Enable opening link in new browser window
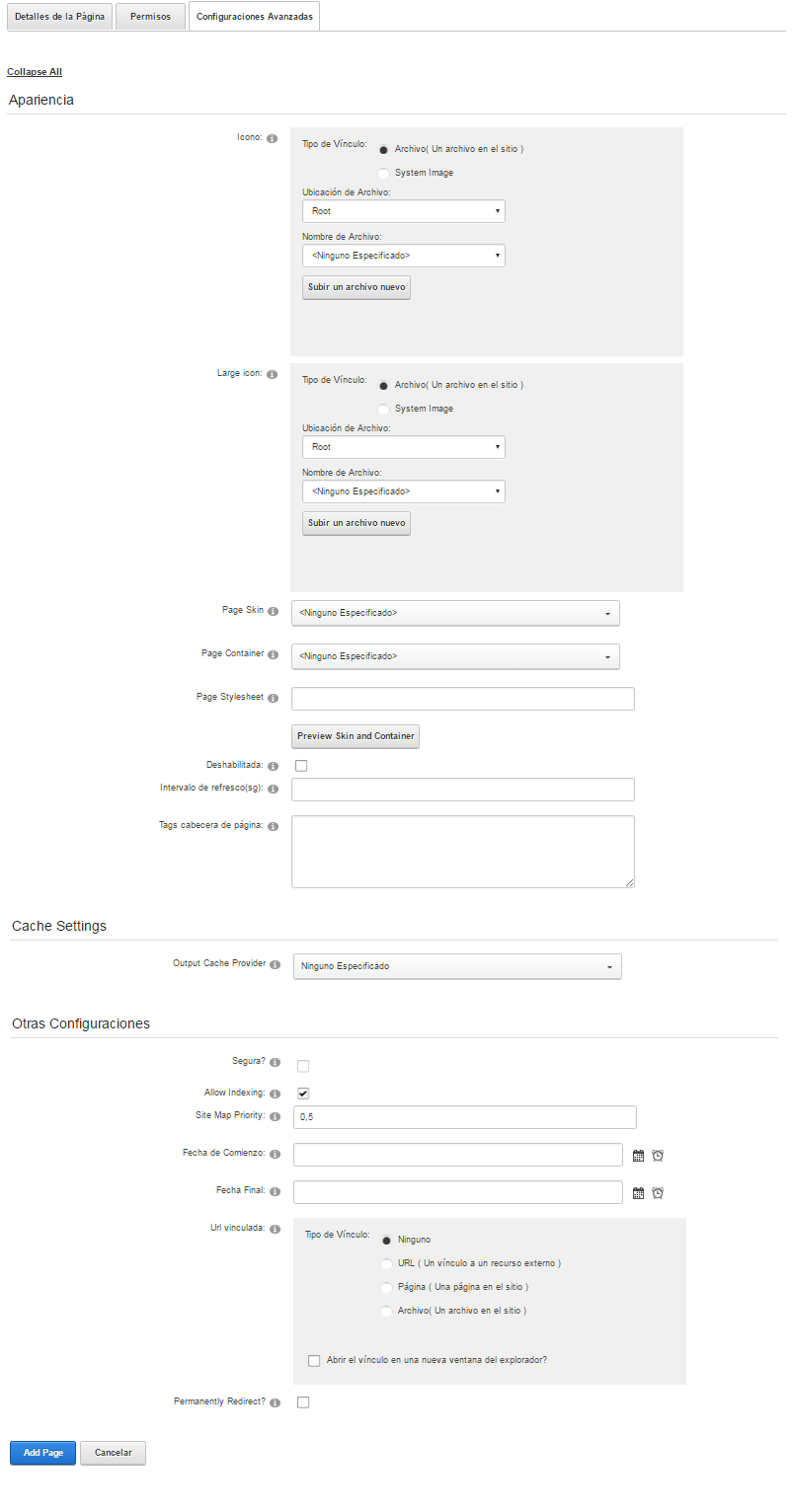794x1512 pixels. click(314, 1361)
